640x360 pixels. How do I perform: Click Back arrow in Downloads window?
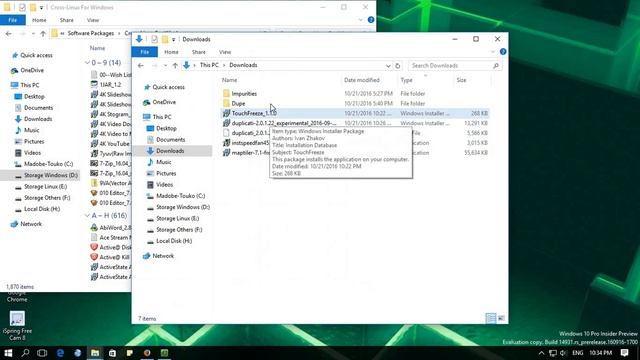pyautogui.click(x=141, y=65)
